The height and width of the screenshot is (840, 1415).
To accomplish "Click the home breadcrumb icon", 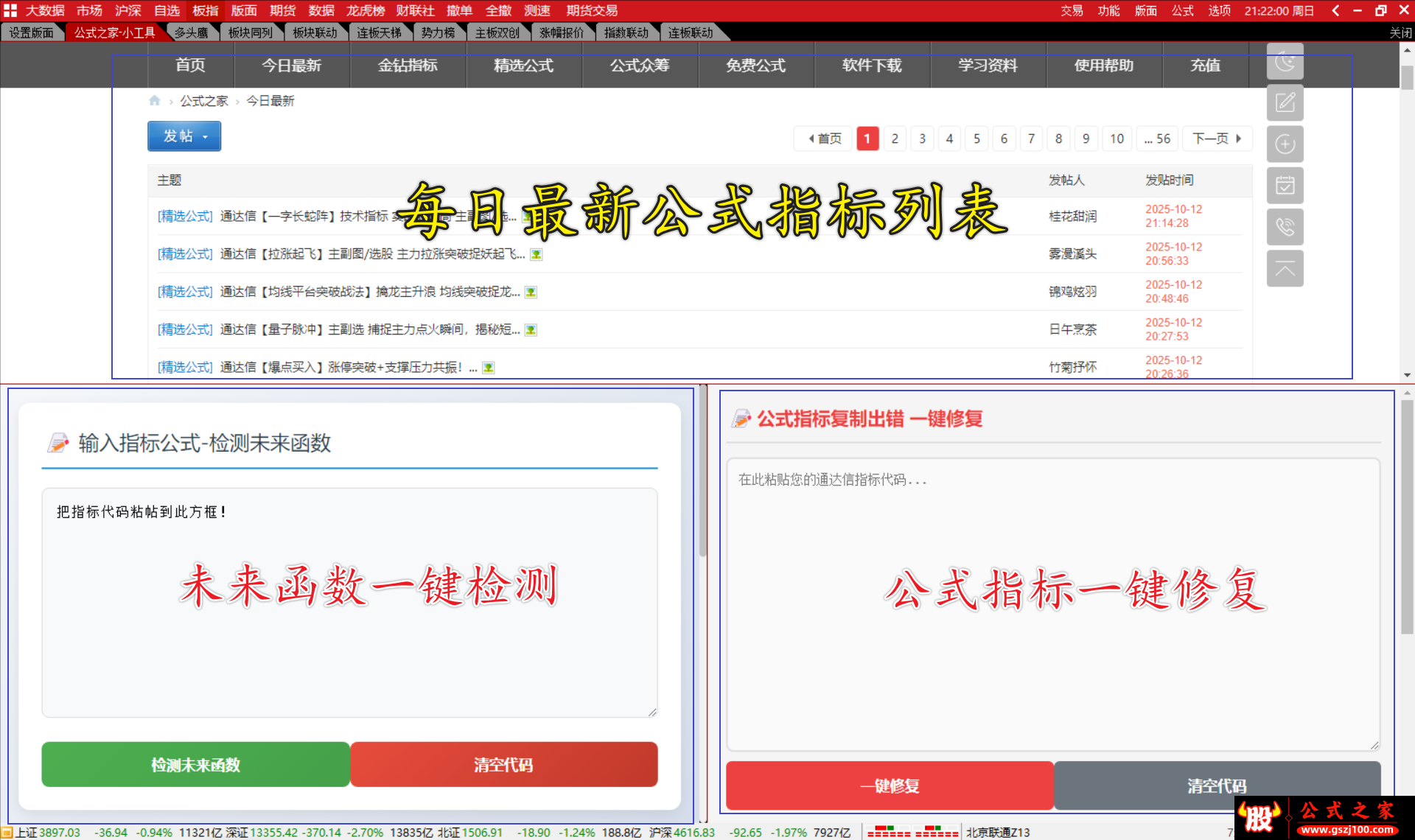I will pyautogui.click(x=154, y=100).
